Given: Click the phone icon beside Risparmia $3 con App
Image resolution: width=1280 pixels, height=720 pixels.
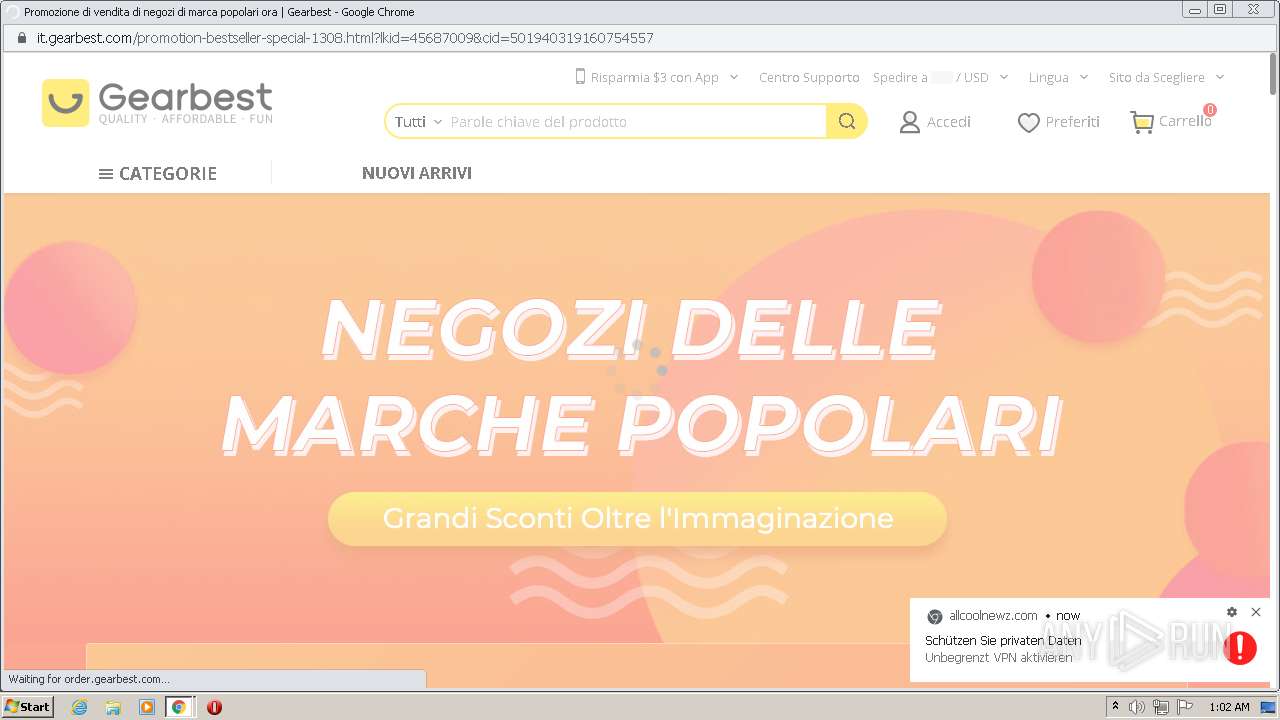Looking at the screenshot, I should [580, 77].
